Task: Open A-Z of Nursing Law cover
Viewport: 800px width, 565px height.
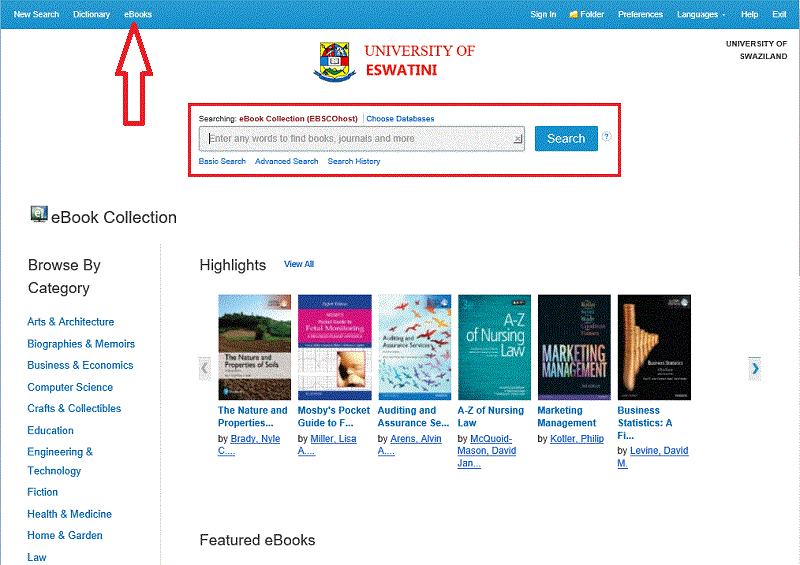Action: (494, 347)
